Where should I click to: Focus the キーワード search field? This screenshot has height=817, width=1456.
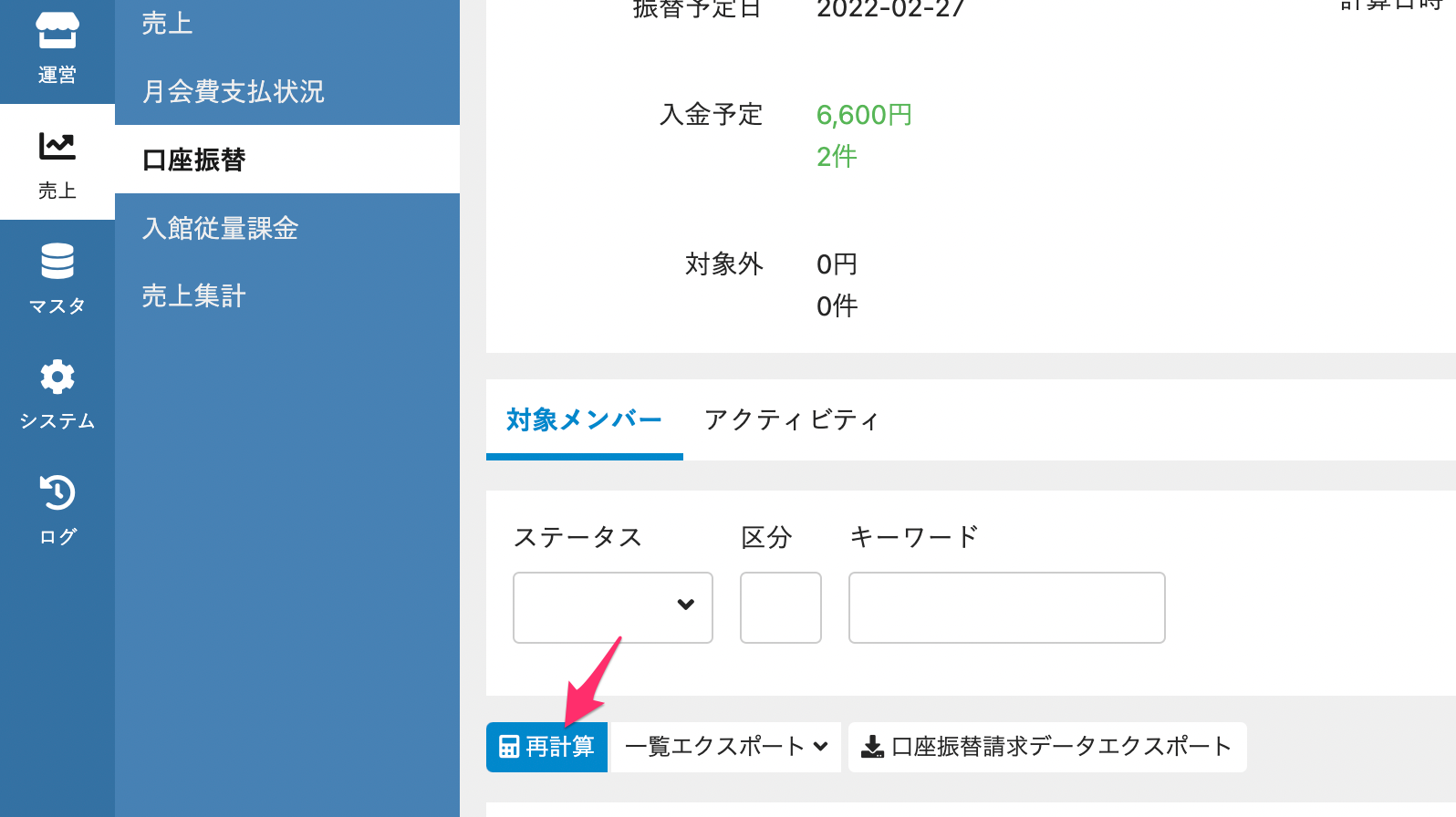pyautogui.click(x=1006, y=607)
